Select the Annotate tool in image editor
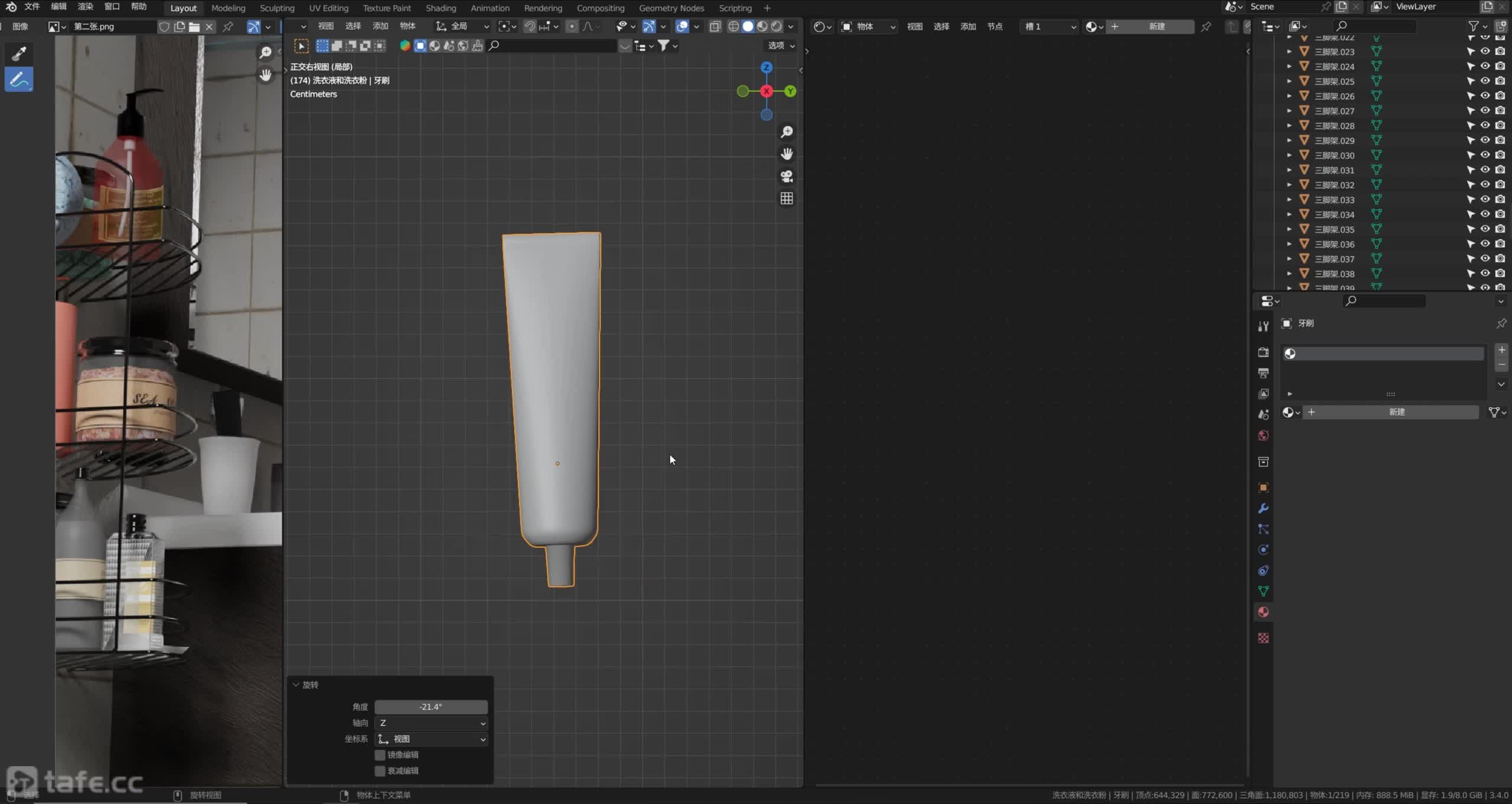 click(x=19, y=80)
